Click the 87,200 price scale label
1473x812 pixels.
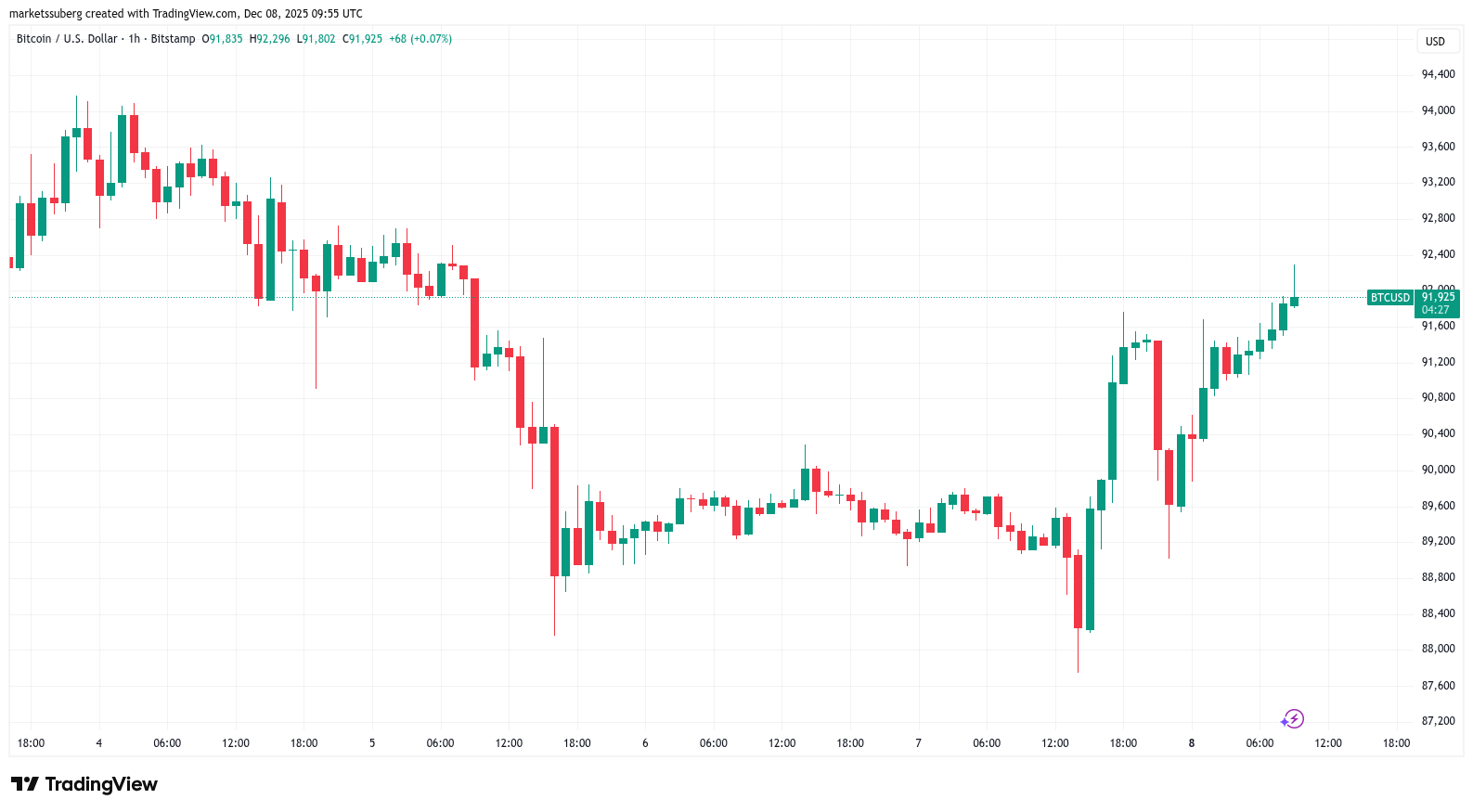pyautogui.click(x=1438, y=721)
